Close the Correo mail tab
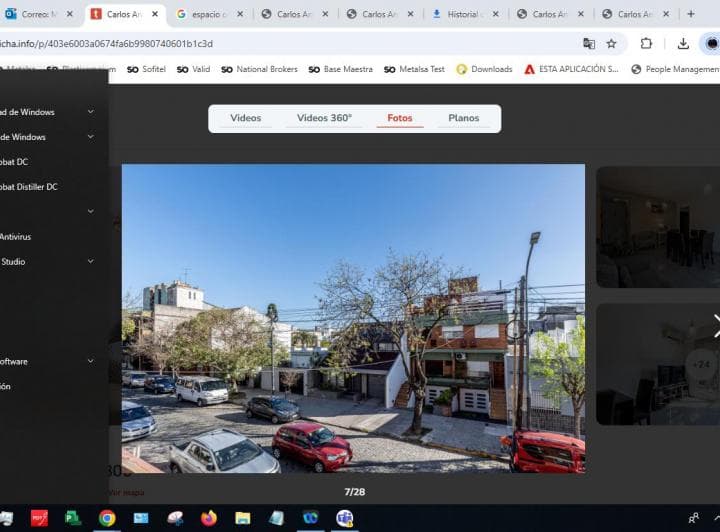The width and height of the screenshot is (720, 532). [70, 14]
